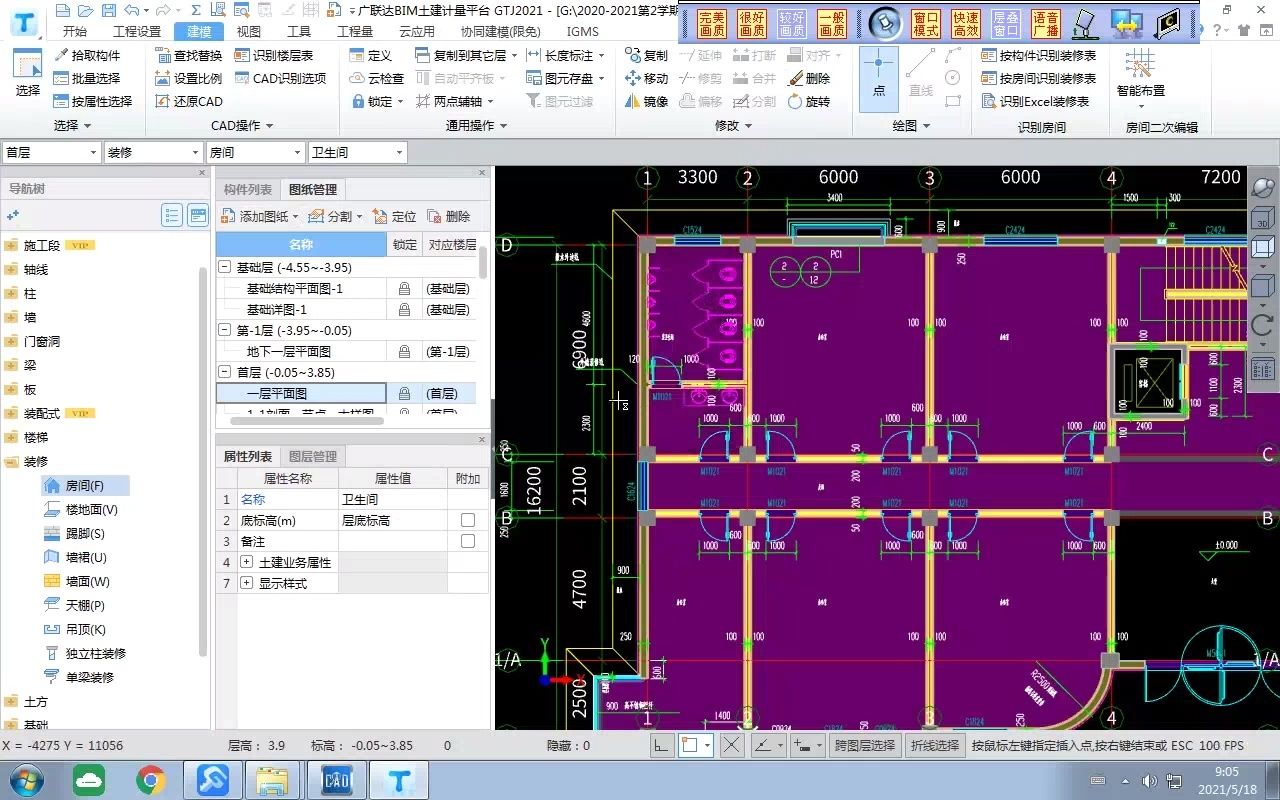Toggle lock for 基础详图-1 drawing
The image size is (1280, 800).
[404, 309]
